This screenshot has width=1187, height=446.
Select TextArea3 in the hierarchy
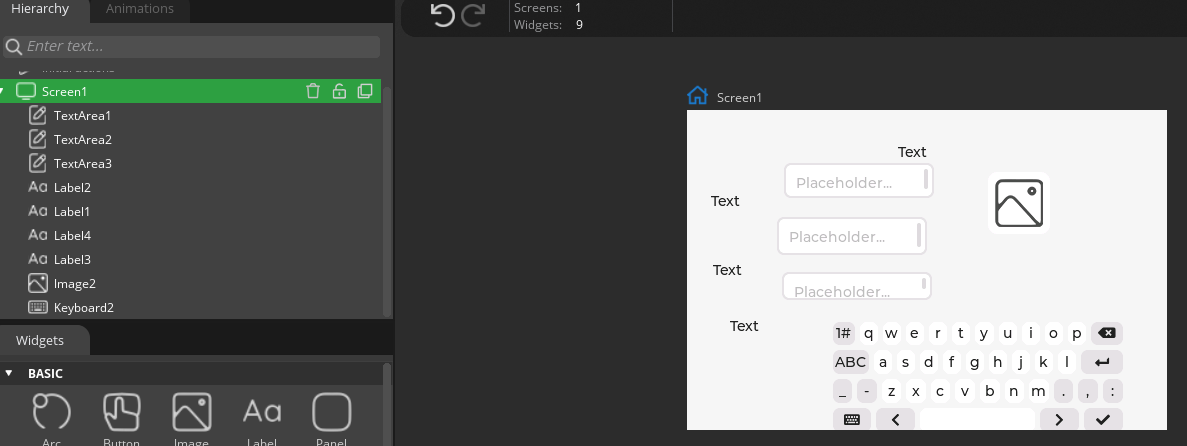click(x=83, y=164)
